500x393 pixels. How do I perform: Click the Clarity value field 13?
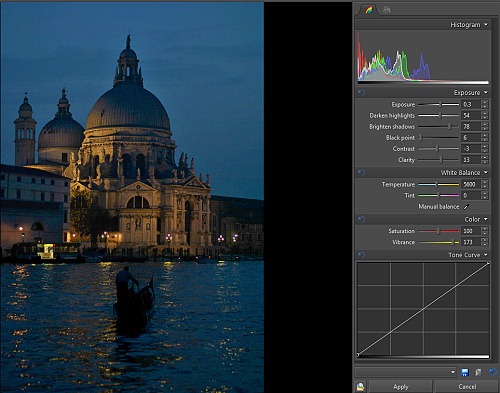pos(471,160)
